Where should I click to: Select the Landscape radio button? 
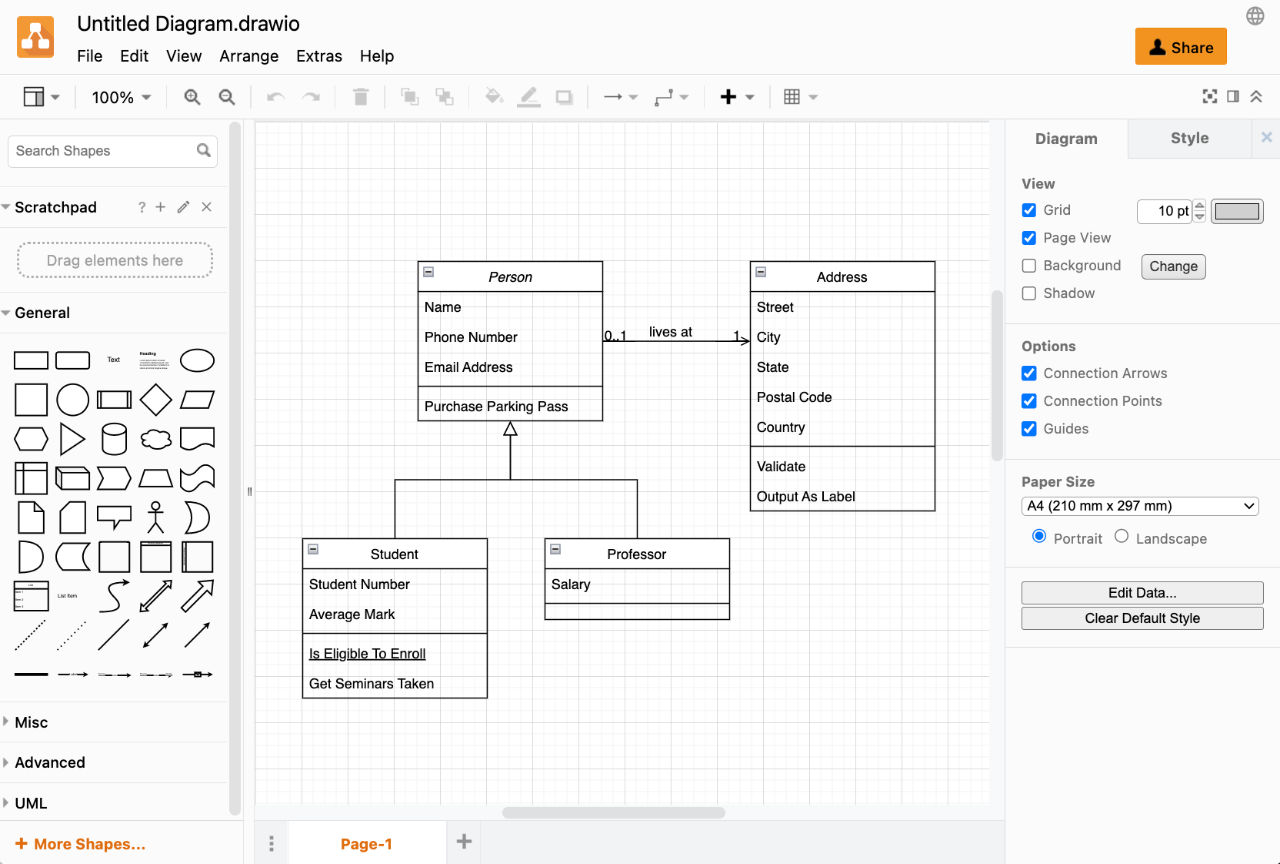(x=1121, y=538)
